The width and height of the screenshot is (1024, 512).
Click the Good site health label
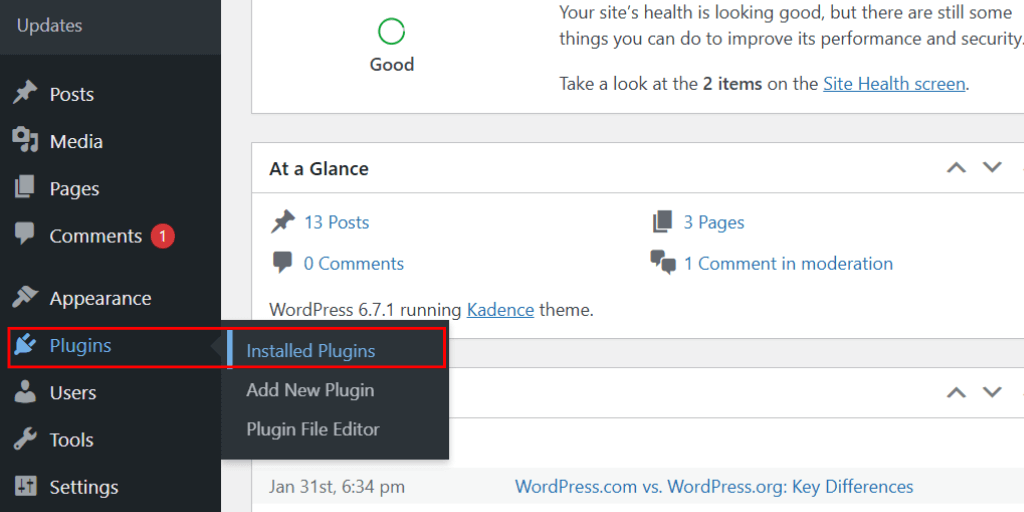pyautogui.click(x=392, y=65)
